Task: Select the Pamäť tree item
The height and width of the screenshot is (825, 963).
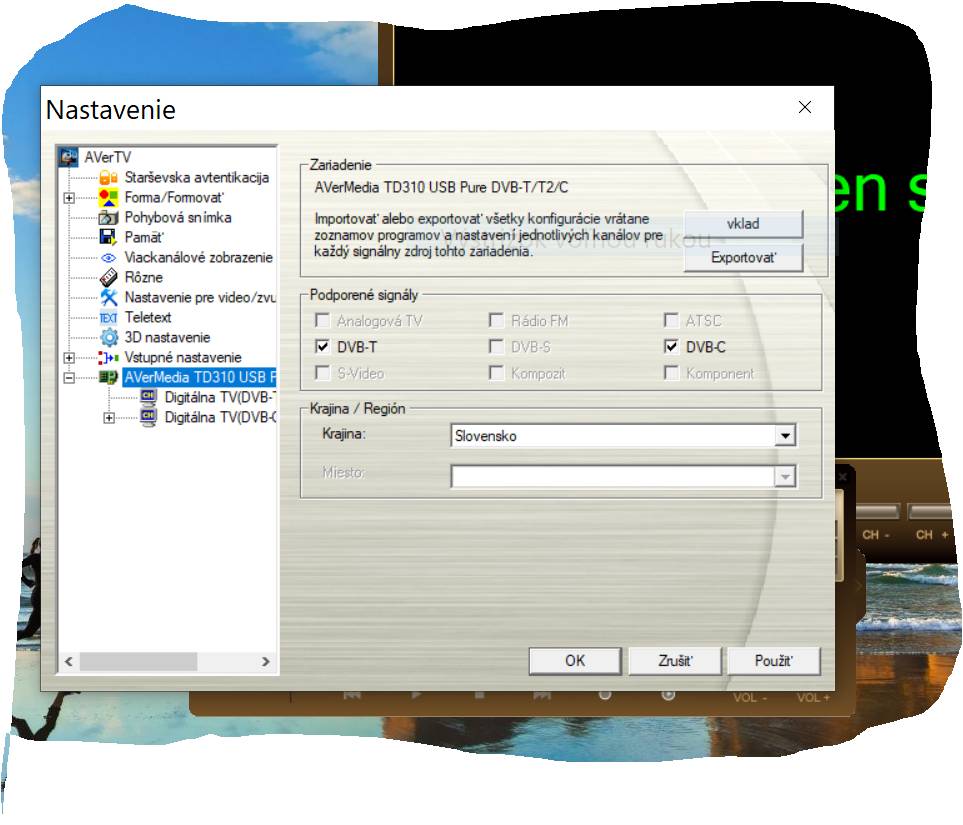Action: tap(144, 238)
